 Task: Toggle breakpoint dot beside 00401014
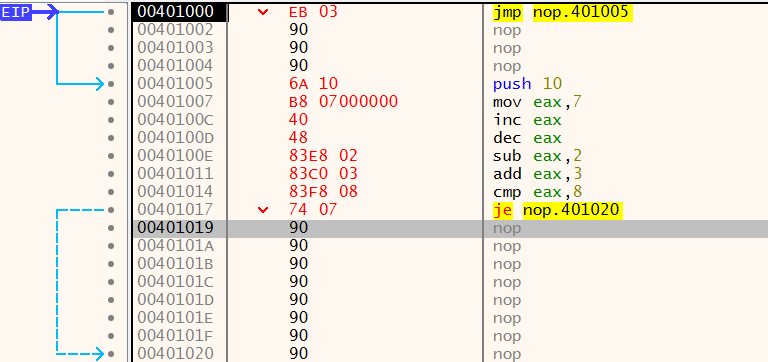[111, 192]
